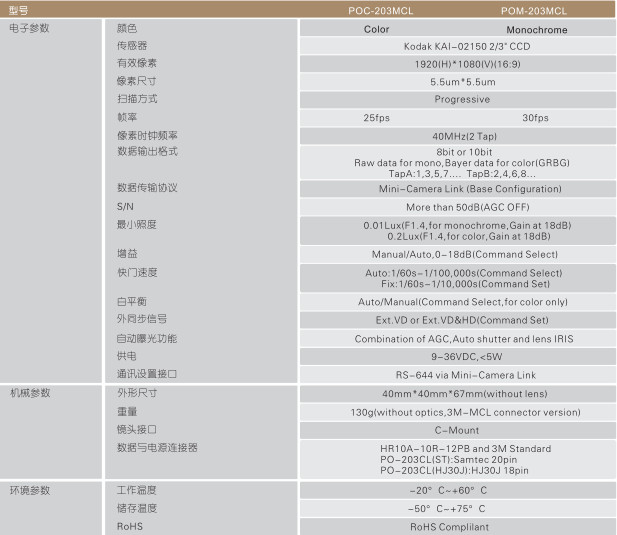Image resolution: width=617 pixels, height=535 pixels.
Task: Click the POM-203MCL model column header
Action: [x=534, y=11]
